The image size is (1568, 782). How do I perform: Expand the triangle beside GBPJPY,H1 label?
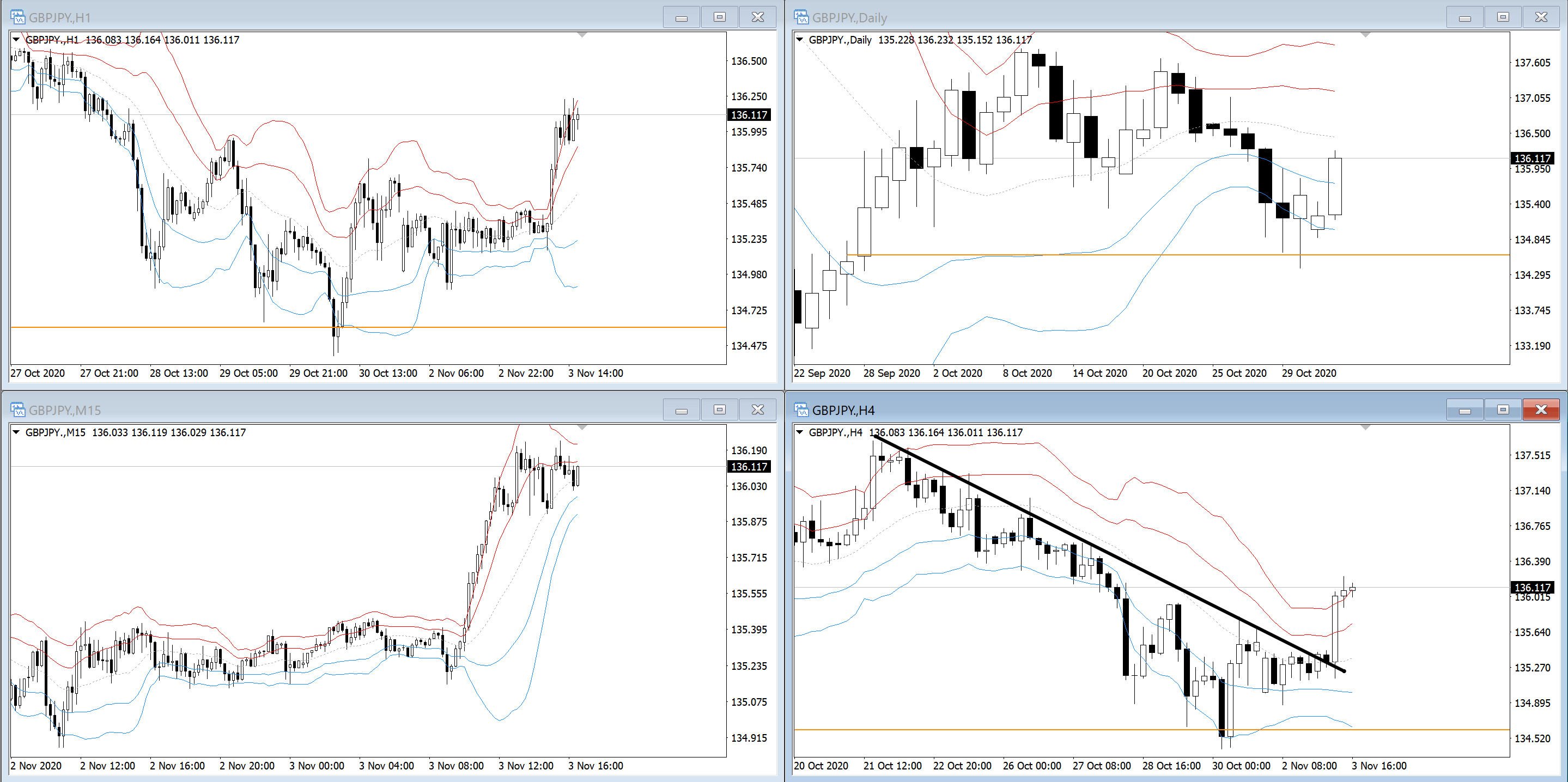point(16,40)
